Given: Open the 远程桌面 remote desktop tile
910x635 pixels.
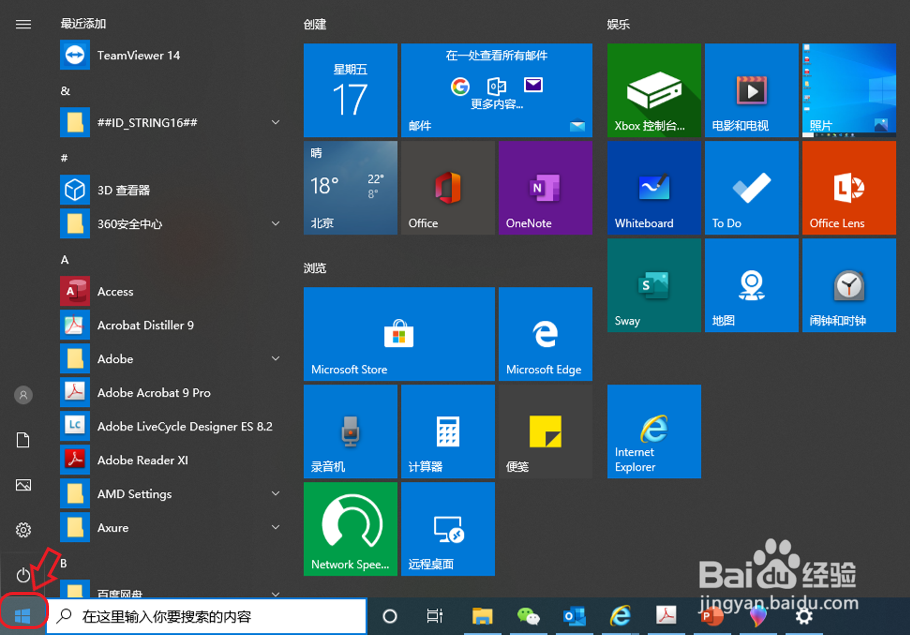Looking at the screenshot, I should click(447, 529).
